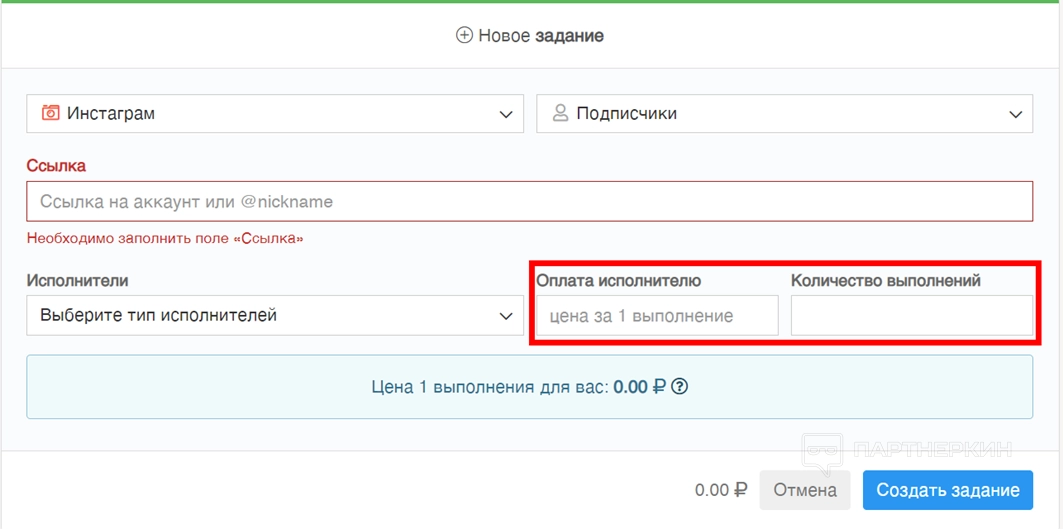Click the Создать задание button

coord(947,490)
